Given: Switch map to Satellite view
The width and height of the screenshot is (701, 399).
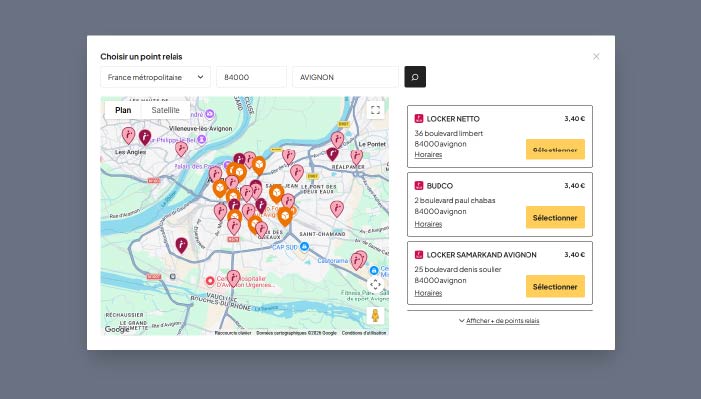Looking at the screenshot, I should 165,110.
